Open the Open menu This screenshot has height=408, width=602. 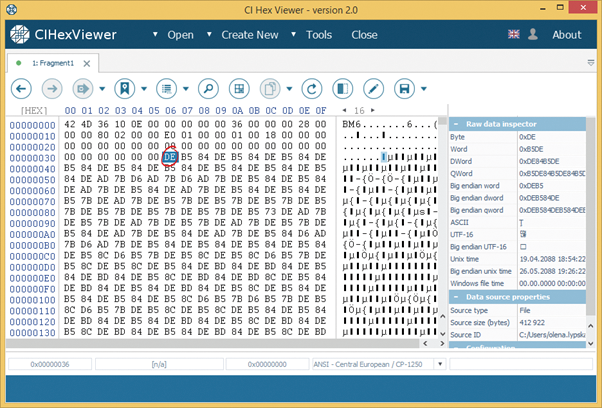coord(180,35)
